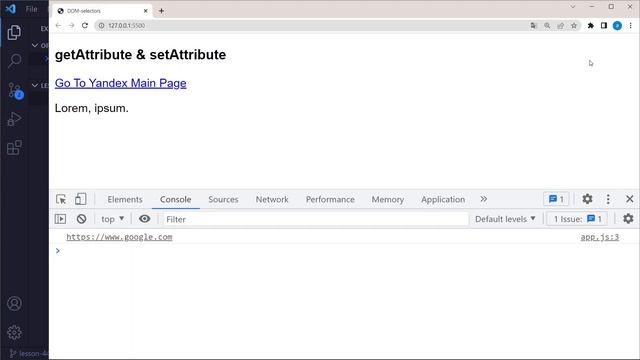Reload the browser page
This screenshot has width=640, height=360.
pyautogui.click(x=85, y=25)
